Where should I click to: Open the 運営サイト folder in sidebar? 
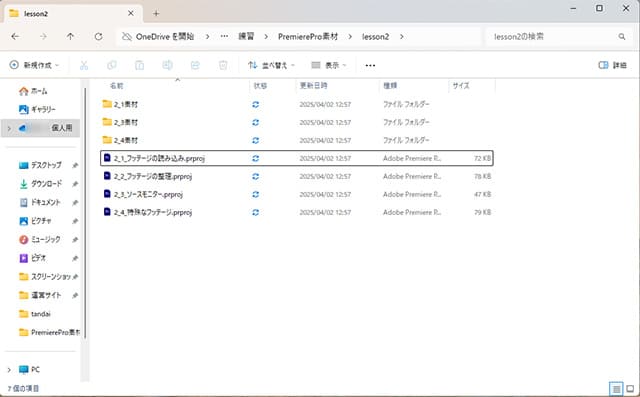(x=40, y=295)
